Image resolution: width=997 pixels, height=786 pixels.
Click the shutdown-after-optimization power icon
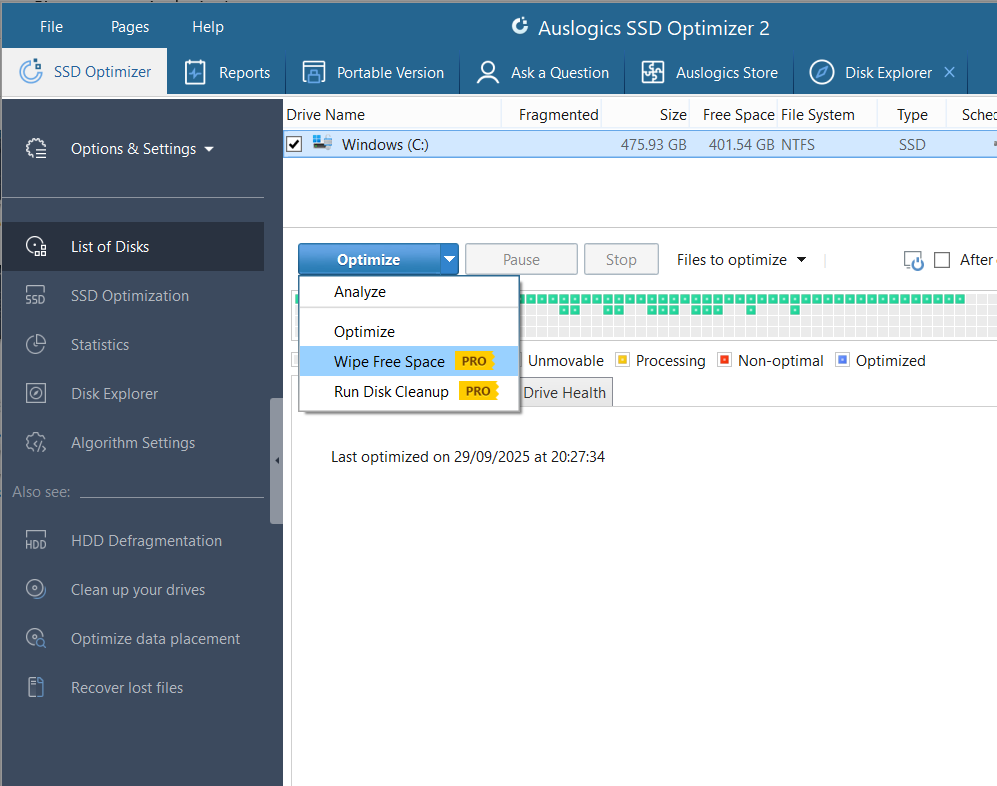pyautogui.click(x=913, y=261)
